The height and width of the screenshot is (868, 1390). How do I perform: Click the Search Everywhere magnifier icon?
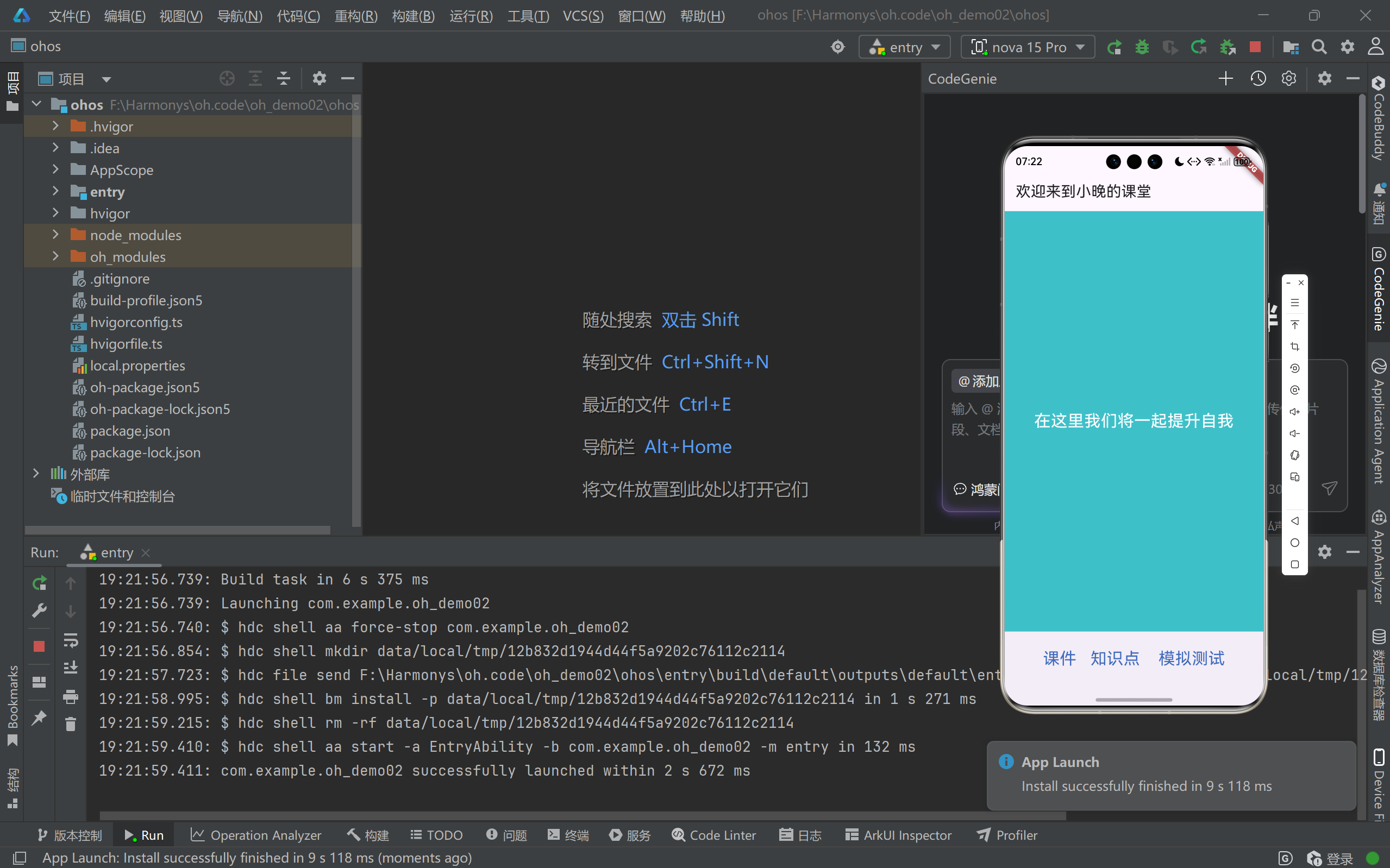tap(1319, 47)
